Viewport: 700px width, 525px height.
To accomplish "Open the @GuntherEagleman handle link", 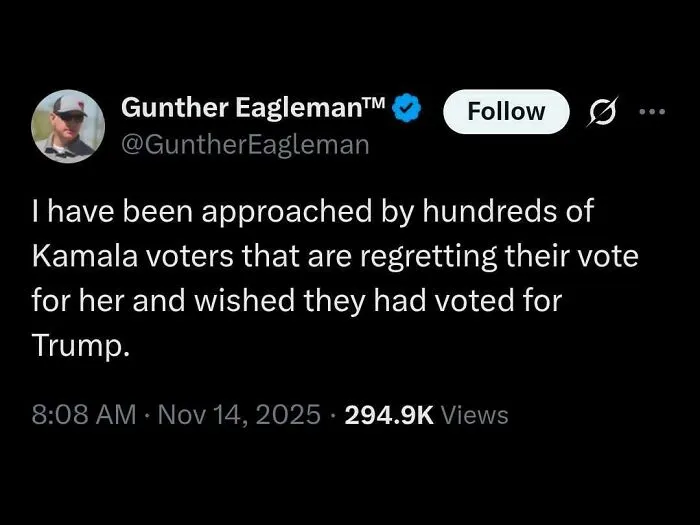I will click(x=245, y=145).
